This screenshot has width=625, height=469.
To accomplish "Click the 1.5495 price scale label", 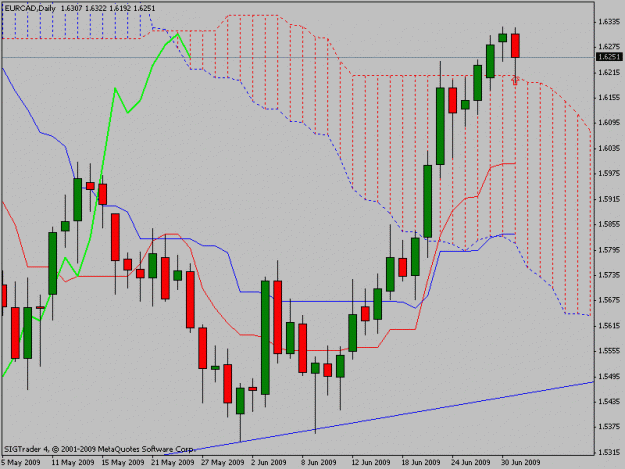I will [609, 376].
